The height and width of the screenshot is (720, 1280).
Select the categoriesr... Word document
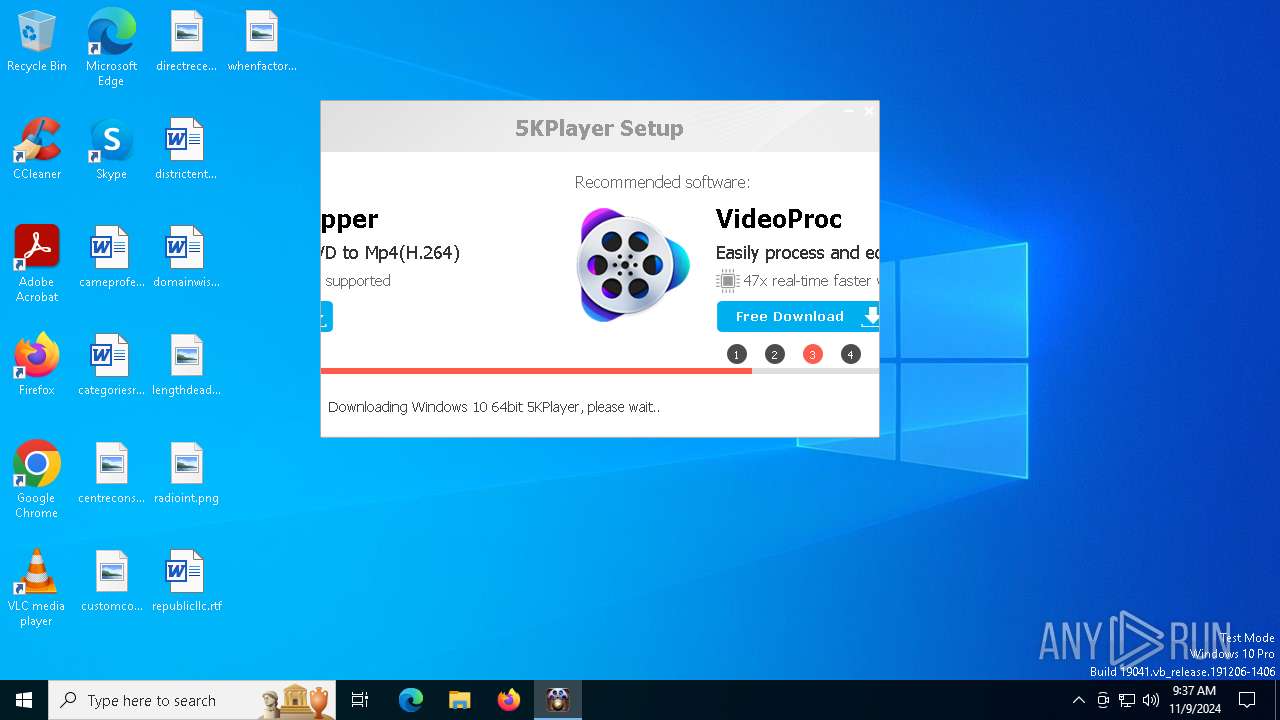coord(111,365)
